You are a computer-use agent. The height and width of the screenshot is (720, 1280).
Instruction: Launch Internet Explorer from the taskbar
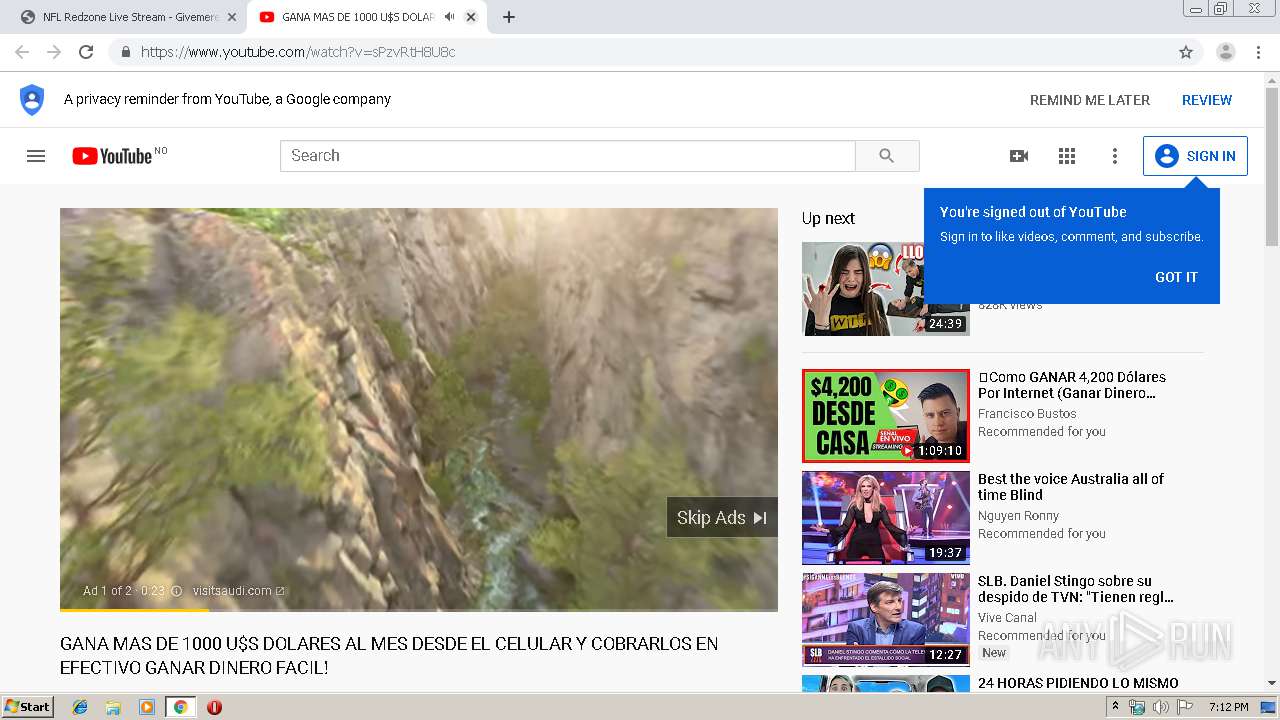click(x=80, y=707)
